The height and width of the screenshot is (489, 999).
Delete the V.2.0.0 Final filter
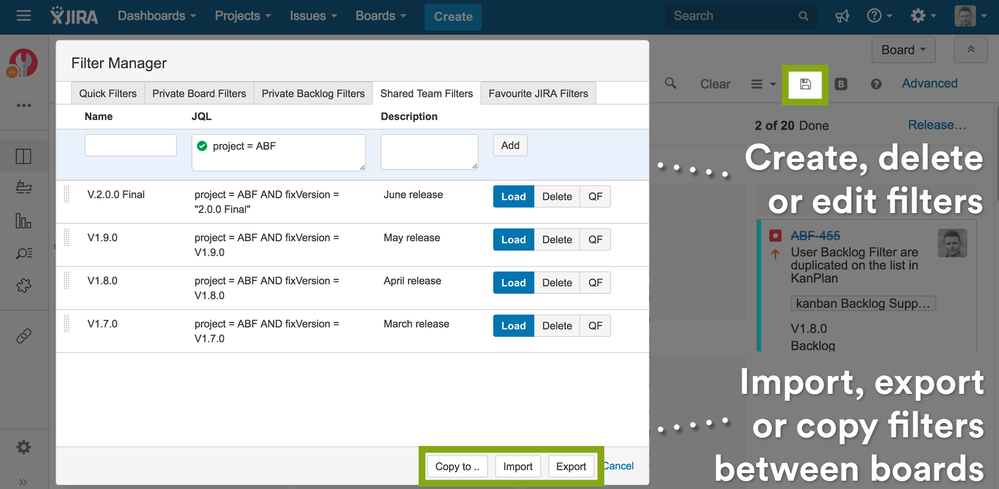(x=557, y=197)
